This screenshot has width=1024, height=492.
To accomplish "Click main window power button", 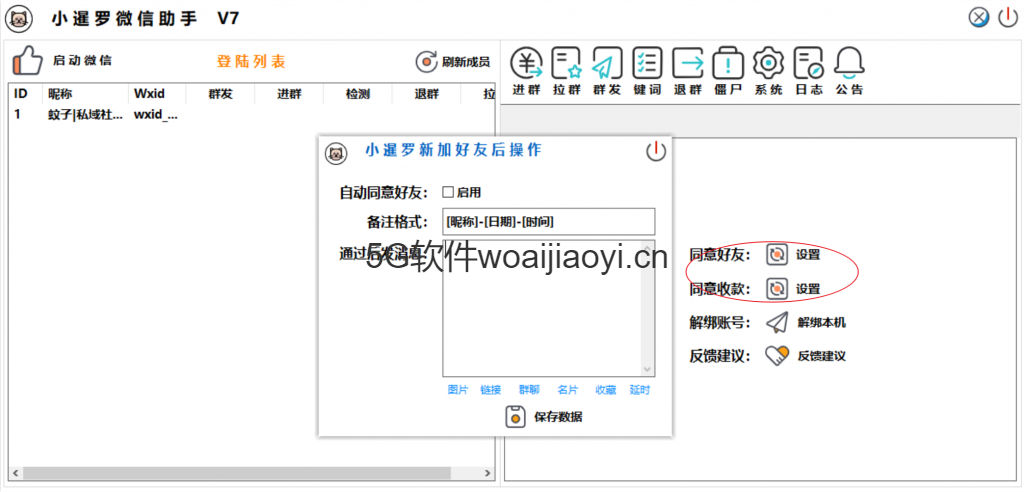I will tap(1008, 17).
